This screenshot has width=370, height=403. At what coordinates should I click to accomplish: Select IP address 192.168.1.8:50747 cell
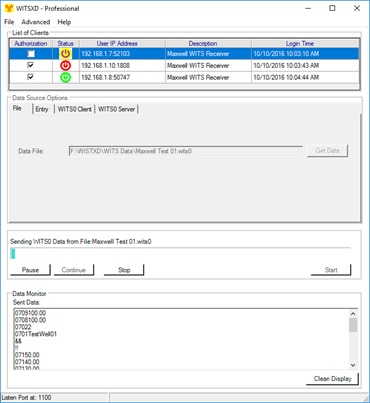[122, 77]
